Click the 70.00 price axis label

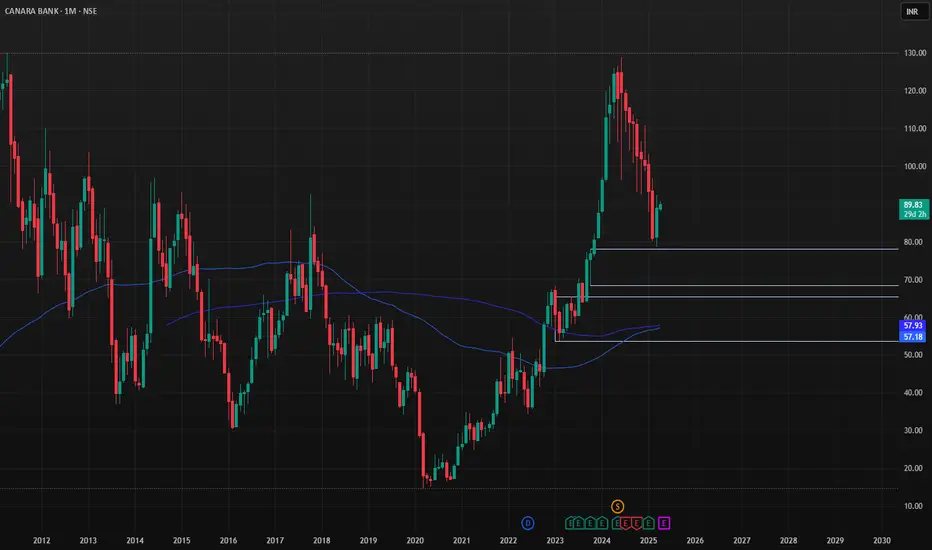pos(915,279)
